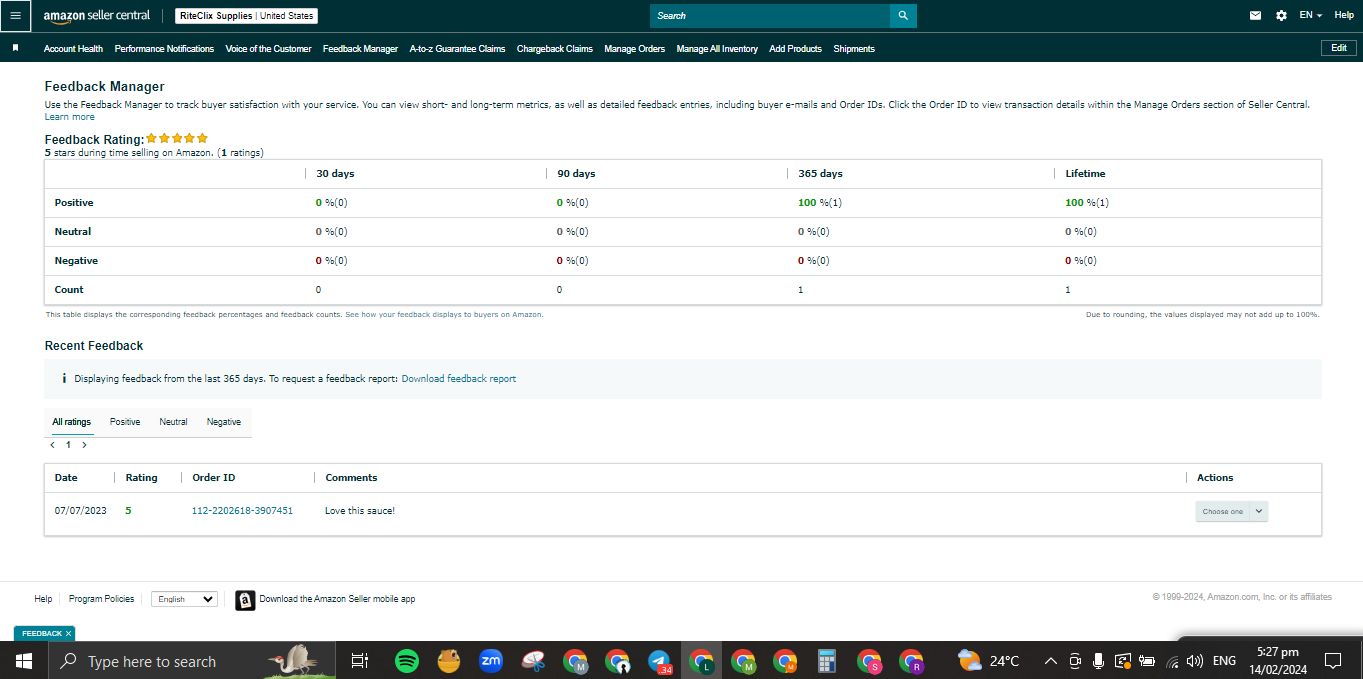Image resolution: width=1363 pixels, height=679 pixels.
Task: Select the All ratings tab
Action: click(71, 422)
